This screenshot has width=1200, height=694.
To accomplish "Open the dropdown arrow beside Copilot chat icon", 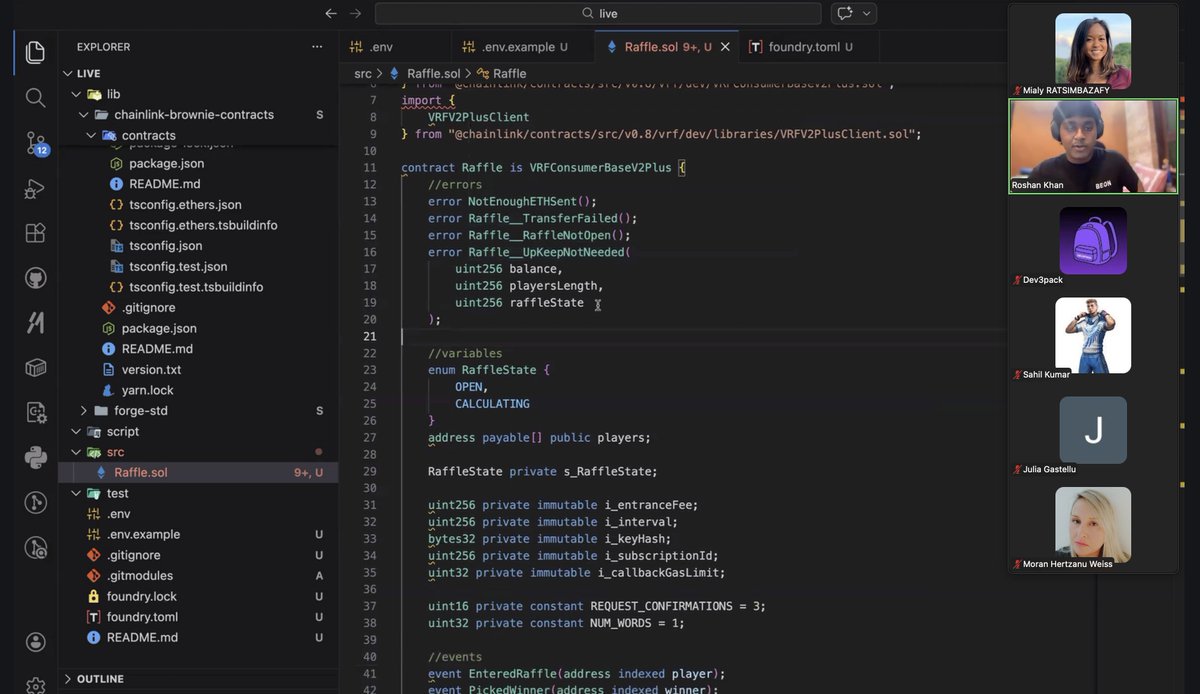I will [866, 13].
